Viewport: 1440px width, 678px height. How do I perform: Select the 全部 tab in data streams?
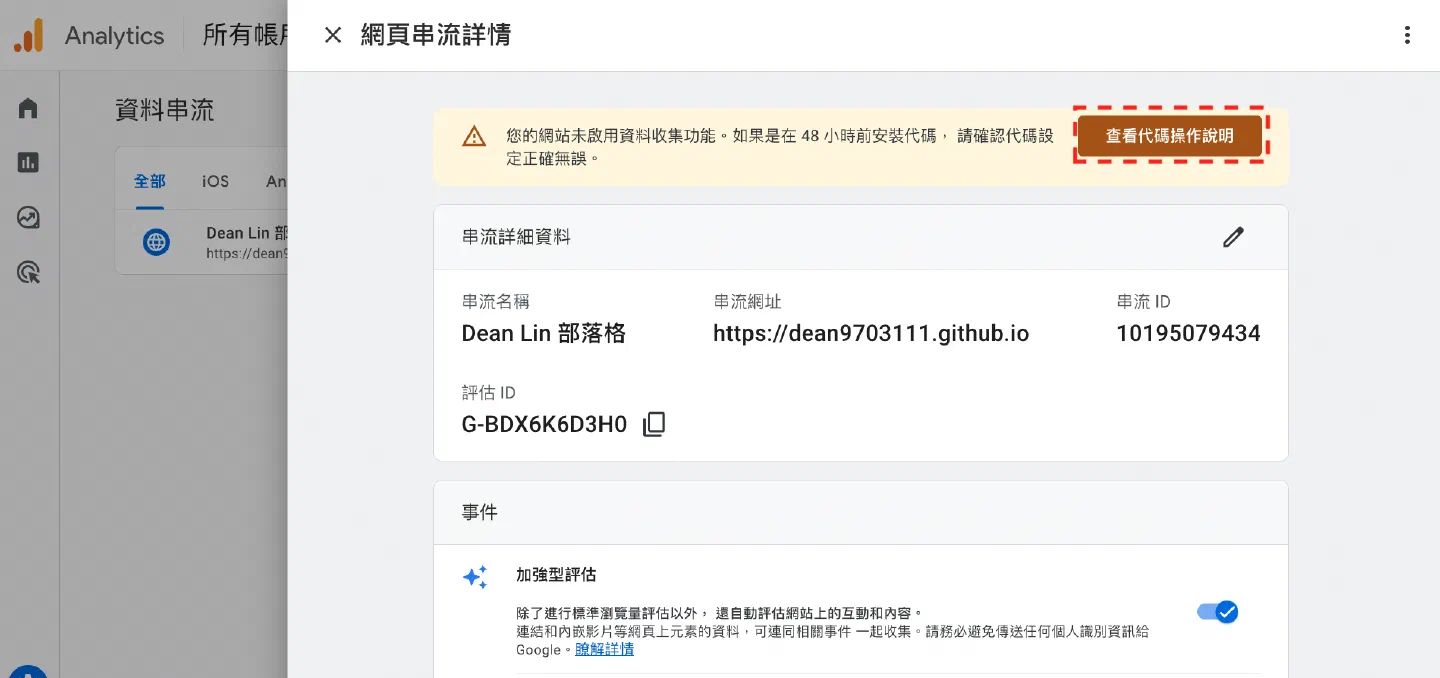pos(150,181)
